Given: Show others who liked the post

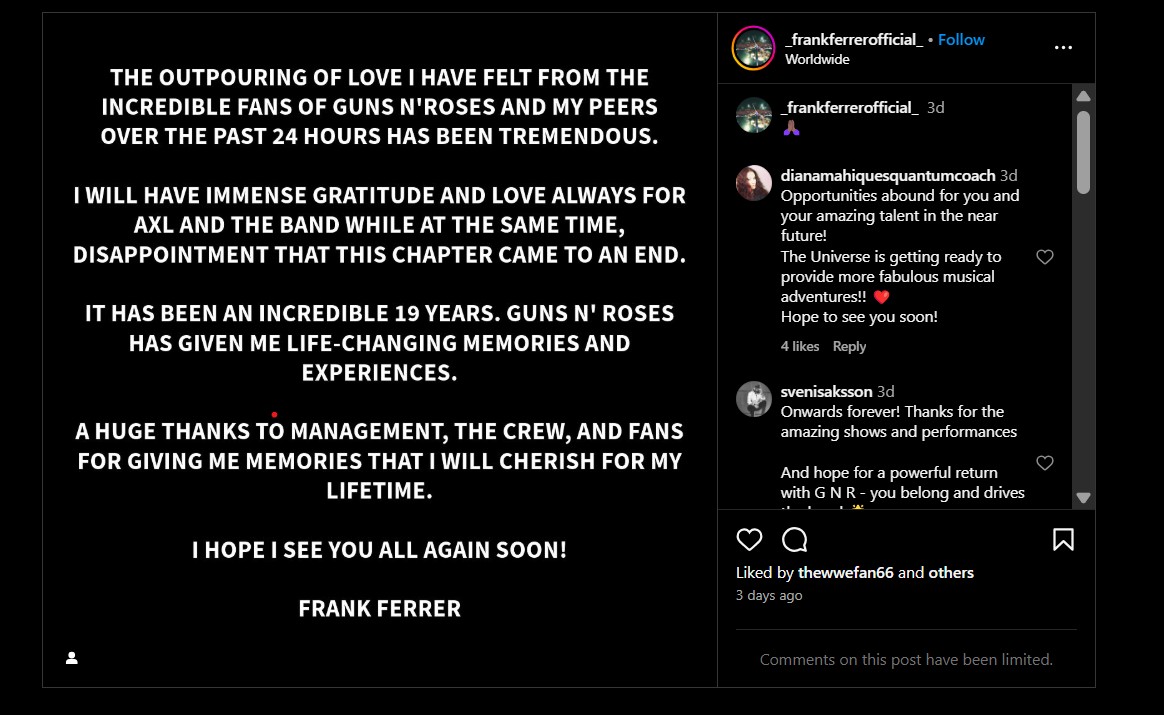Looking at the screenshot, I should (x=951, y=573).
